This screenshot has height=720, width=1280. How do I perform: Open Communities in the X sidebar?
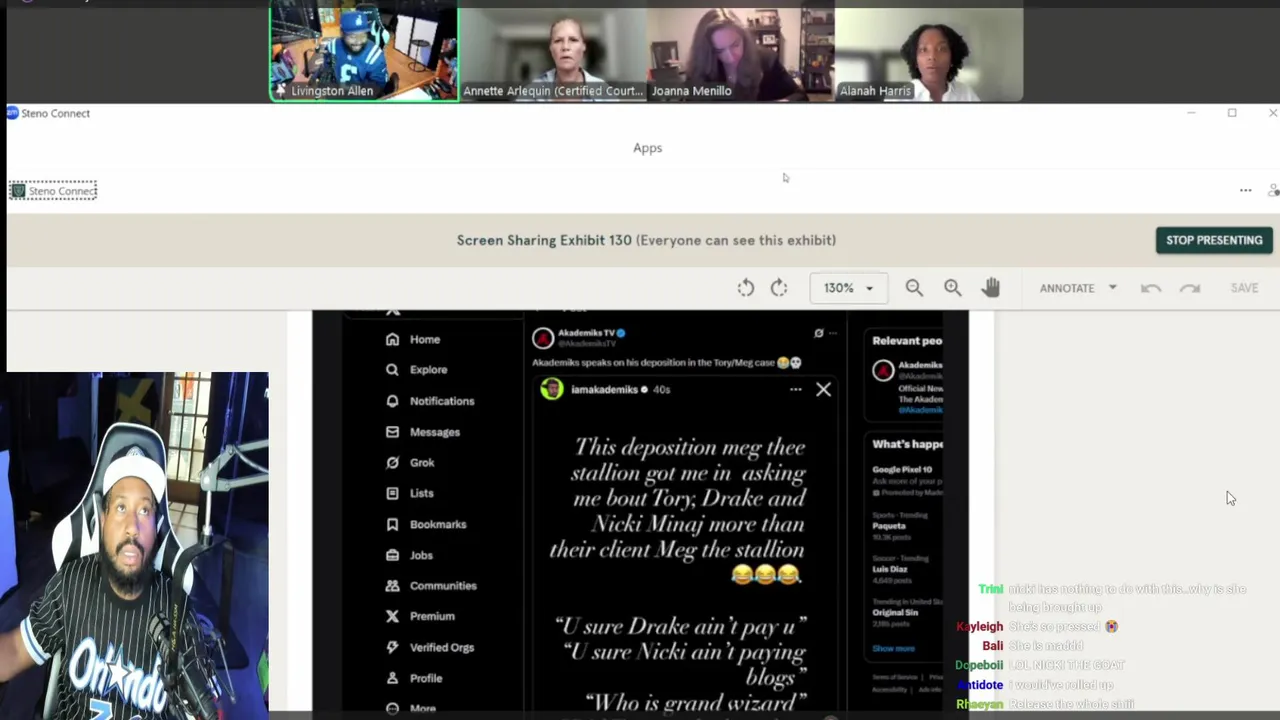pyautogui.click(x=431, y=586)
